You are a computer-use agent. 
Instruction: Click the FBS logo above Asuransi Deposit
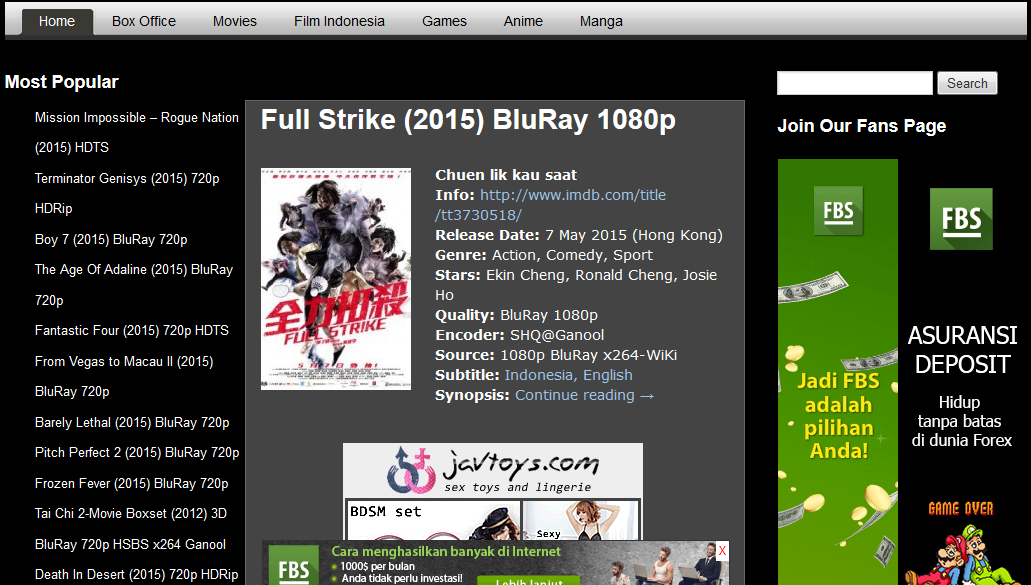click(961, 219)
